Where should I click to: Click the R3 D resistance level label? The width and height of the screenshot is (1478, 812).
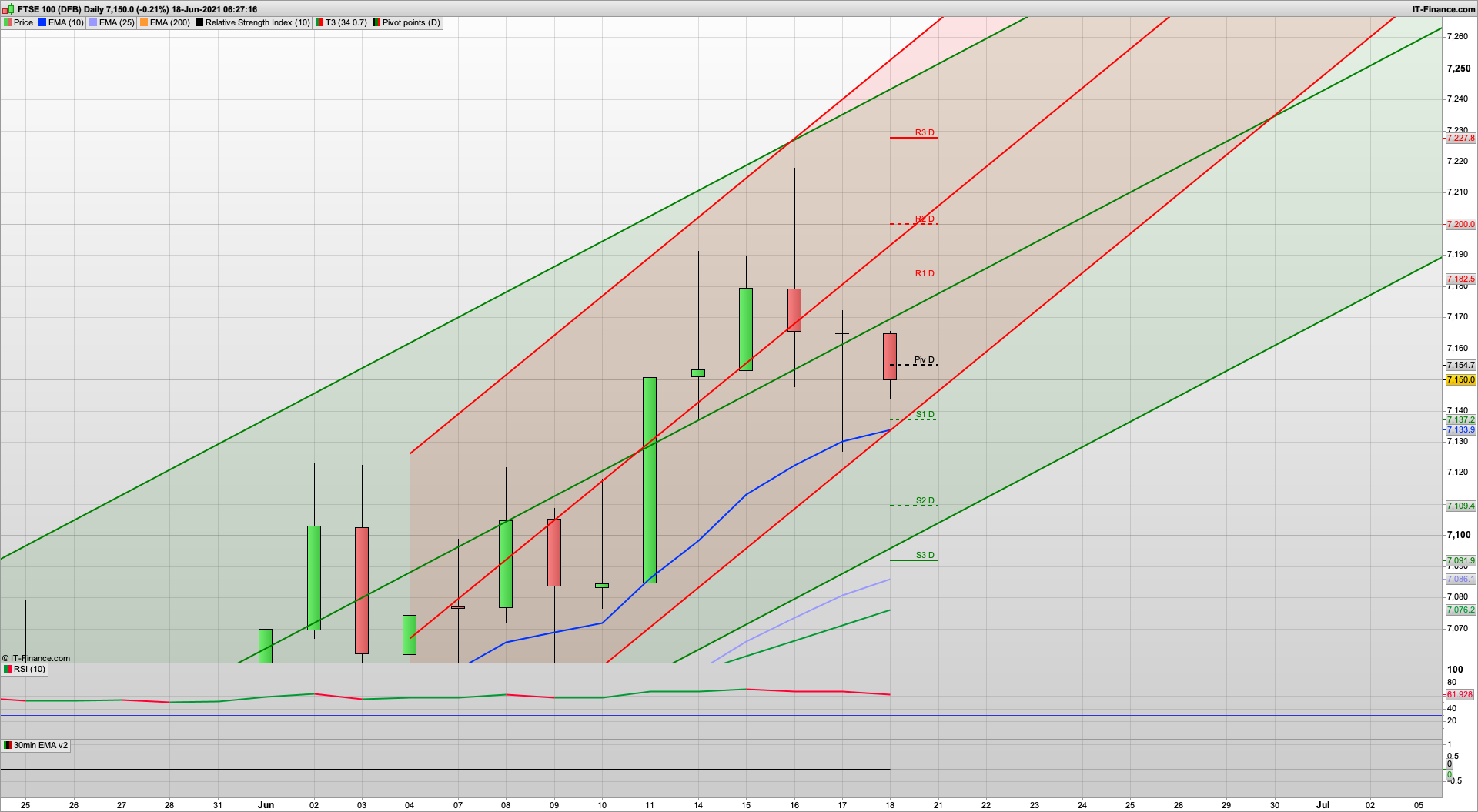pyautogui.click(x=925, y=132)
